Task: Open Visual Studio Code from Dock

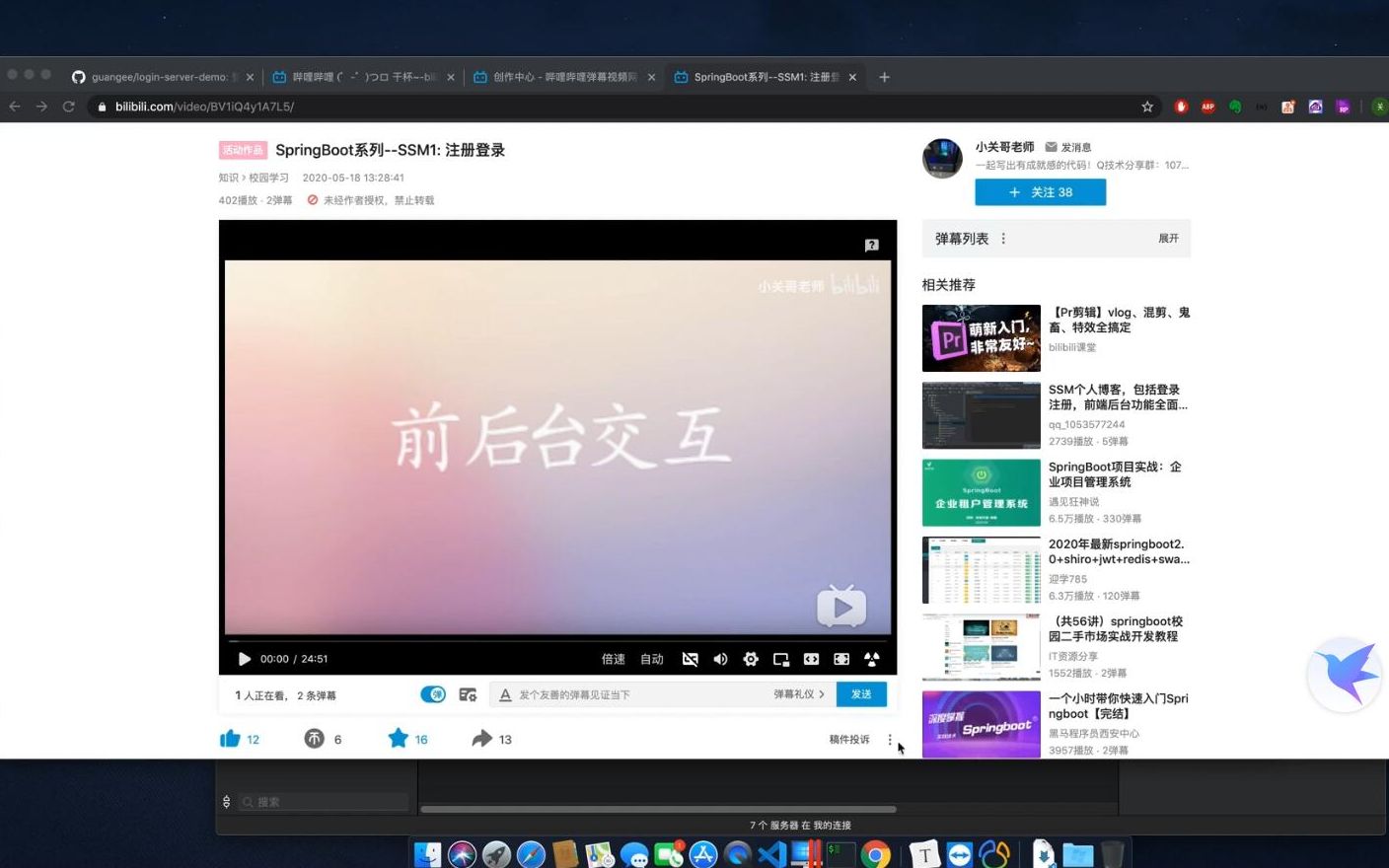Action: (x=772, y=854)
